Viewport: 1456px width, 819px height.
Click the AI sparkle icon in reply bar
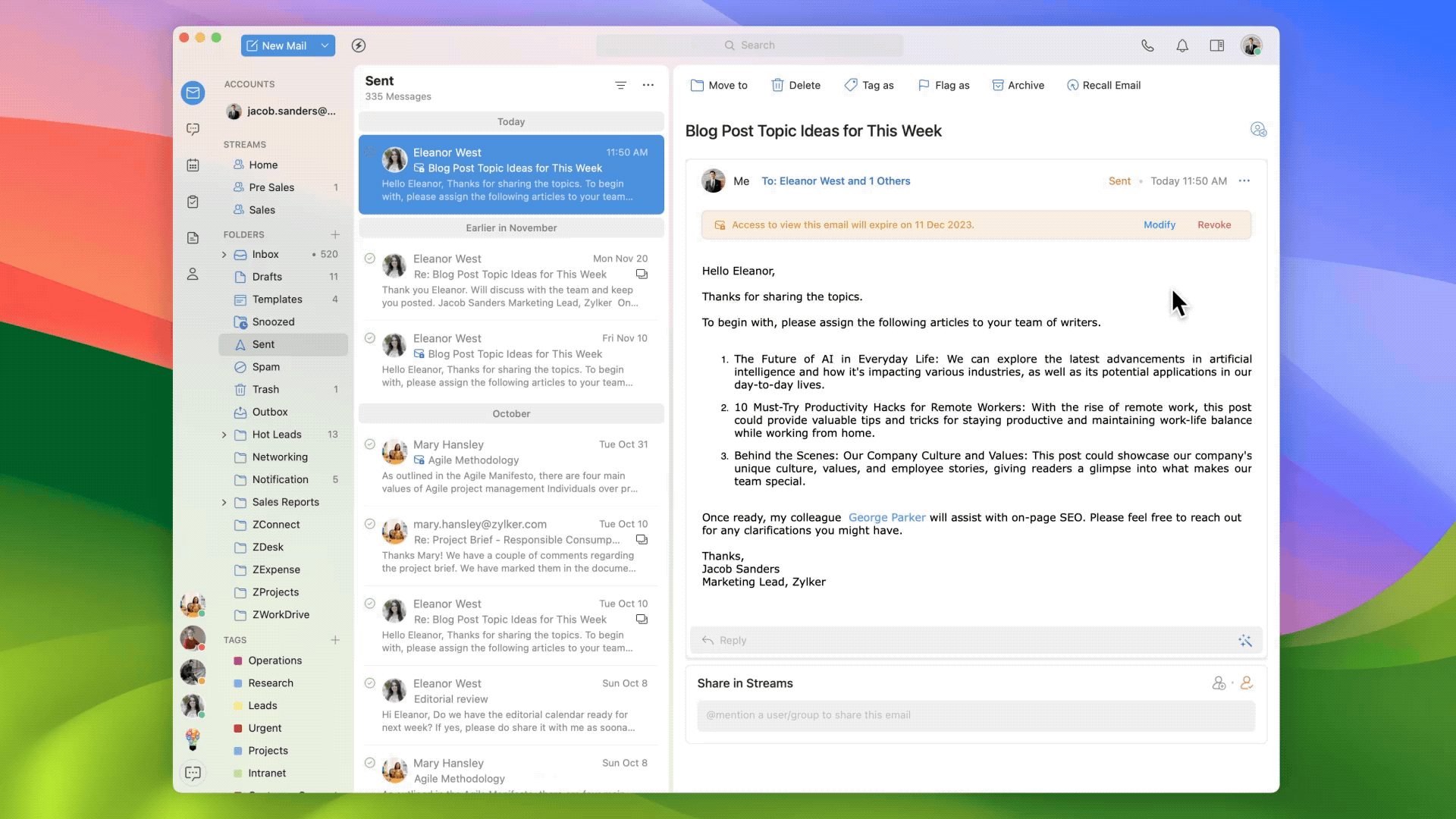[x=1244, y=641]
